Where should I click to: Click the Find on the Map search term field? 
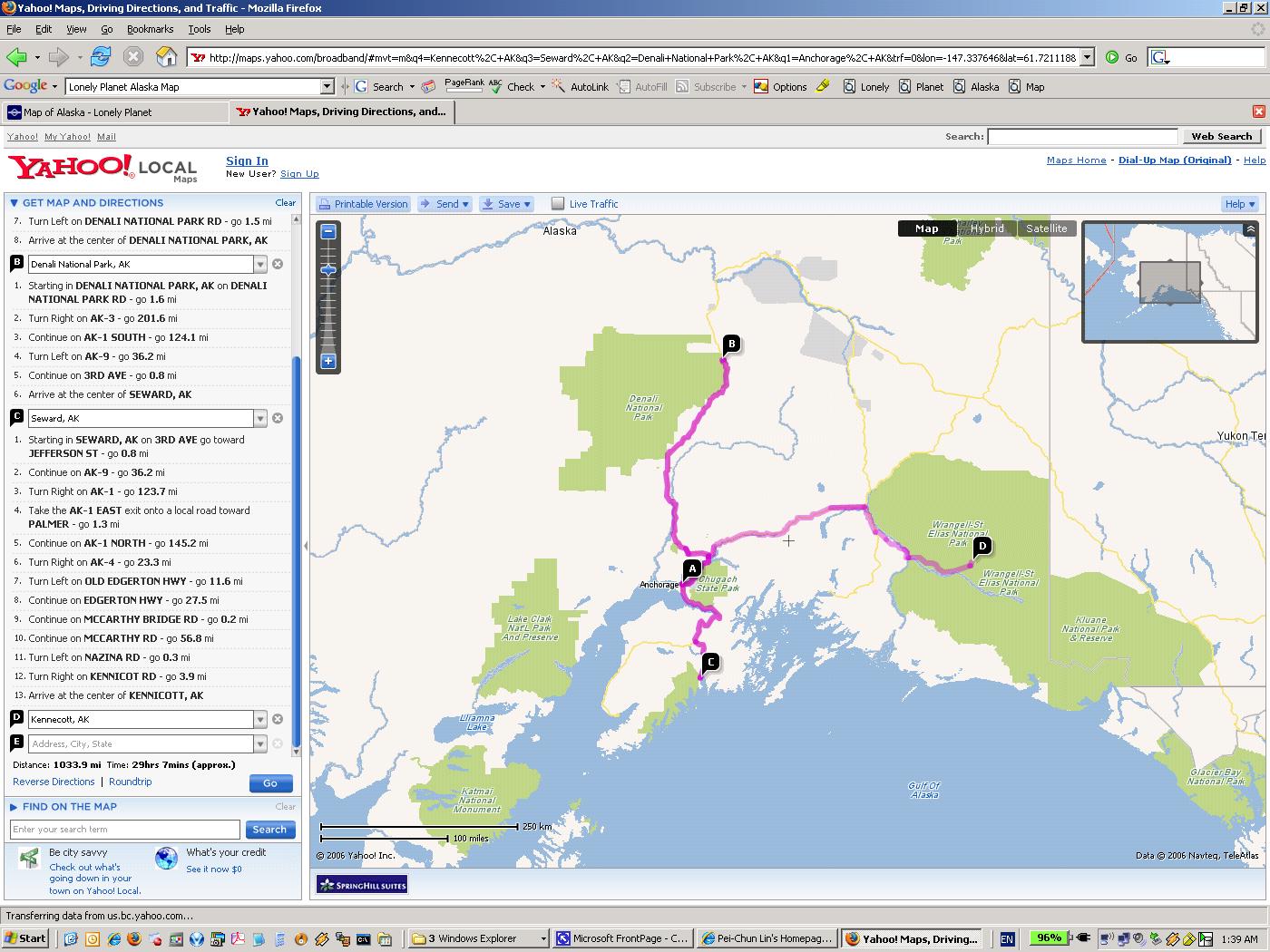pos(125,830)
